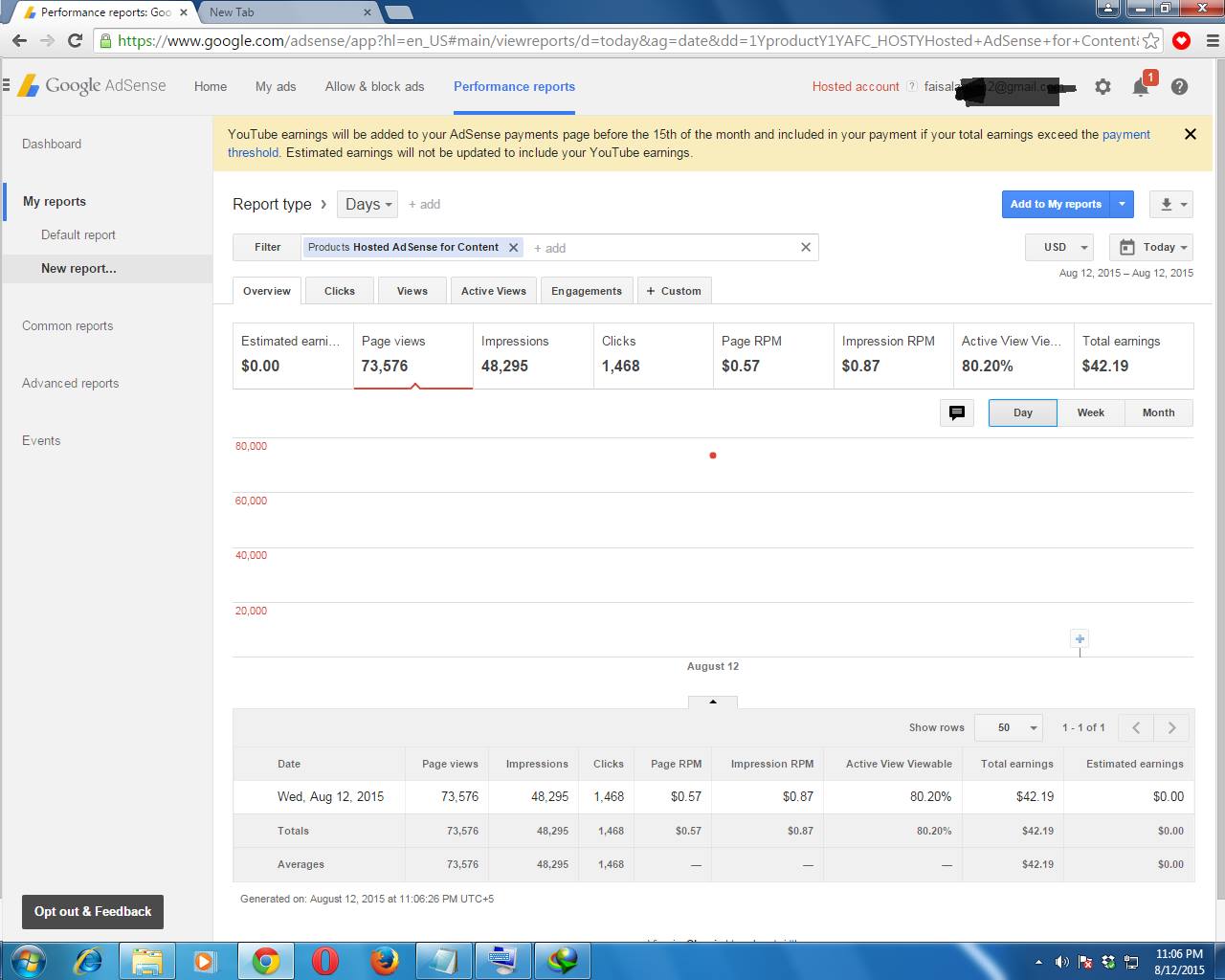Switch chart granularity to Day

point(1023,412)
